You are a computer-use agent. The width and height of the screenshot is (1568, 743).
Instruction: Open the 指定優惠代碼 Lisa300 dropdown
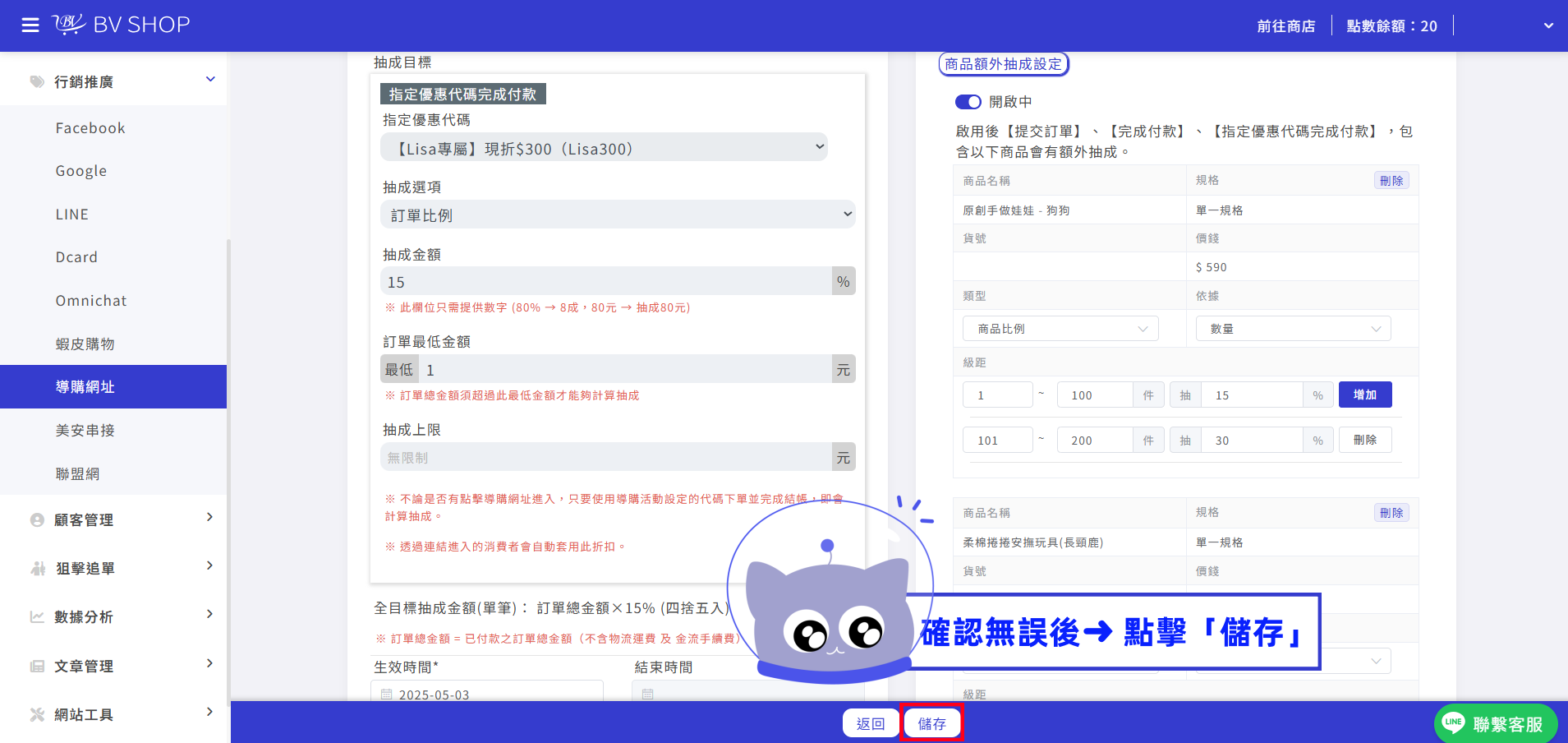click(604, 148)
